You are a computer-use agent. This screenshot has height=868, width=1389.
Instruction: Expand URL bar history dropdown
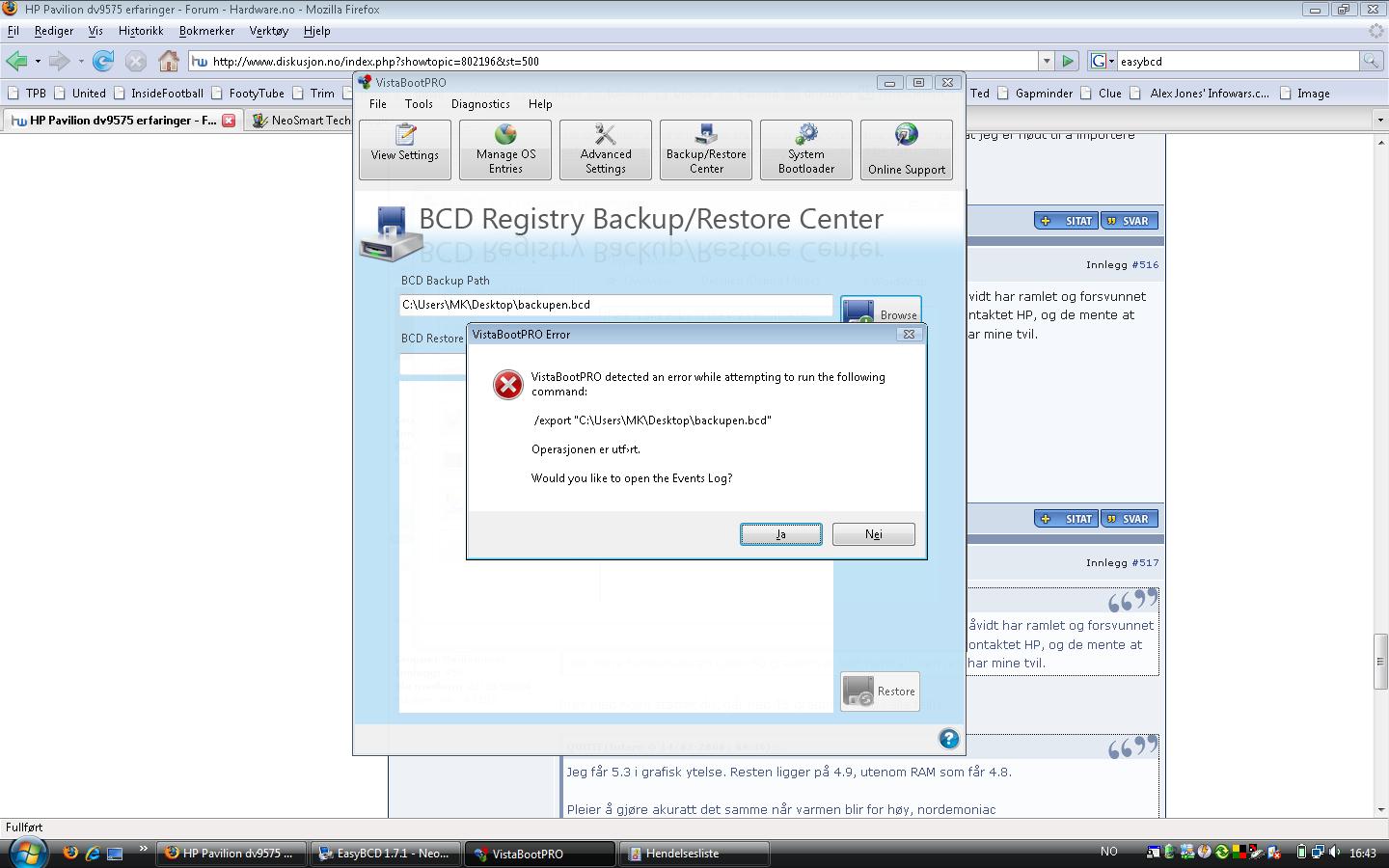point(1046,61)
